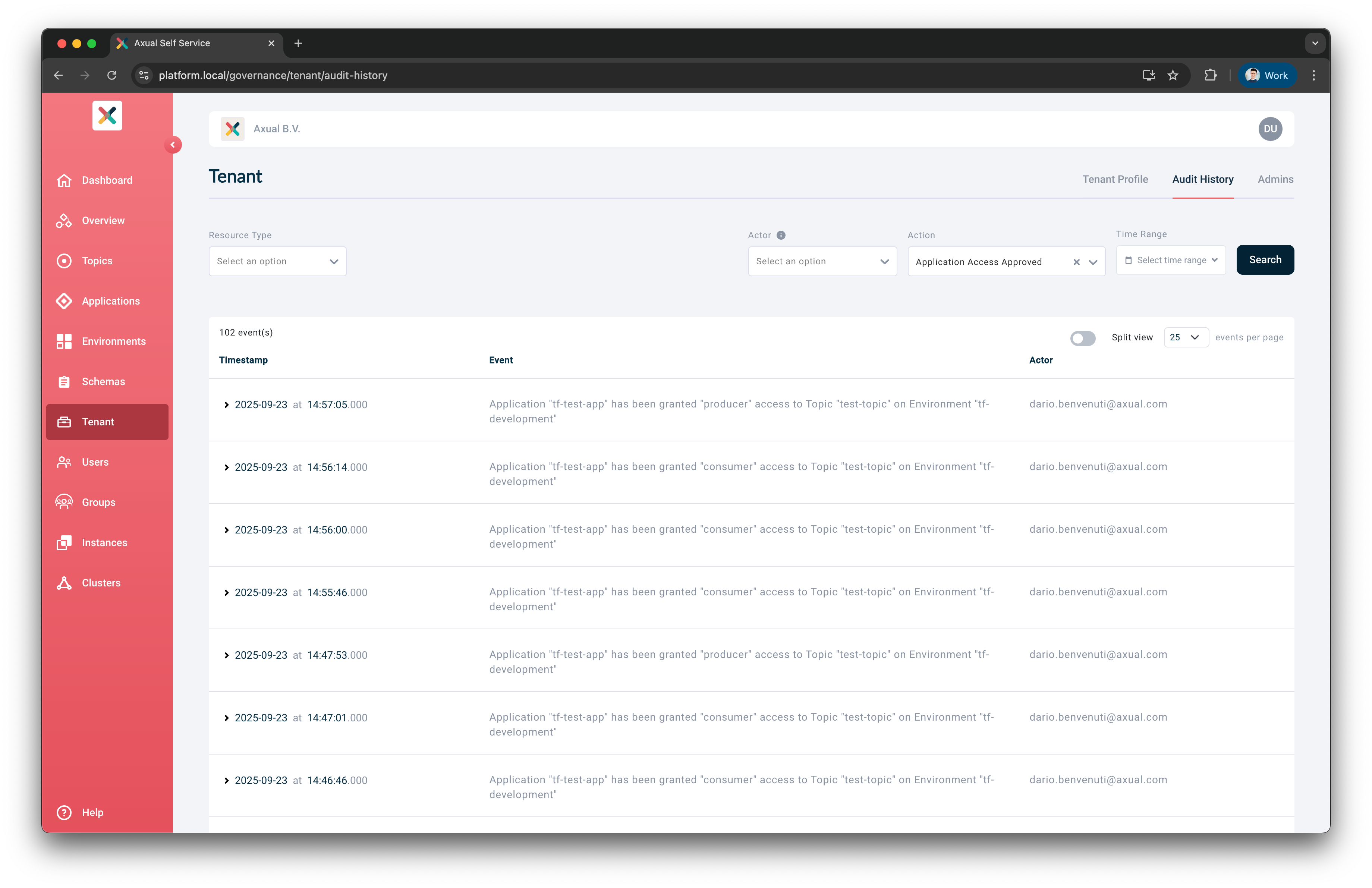Image resolution: width=1372 pixels, height=888 pixels.
Task: Enable the Split view toggle
Action: pos(1083,338)
